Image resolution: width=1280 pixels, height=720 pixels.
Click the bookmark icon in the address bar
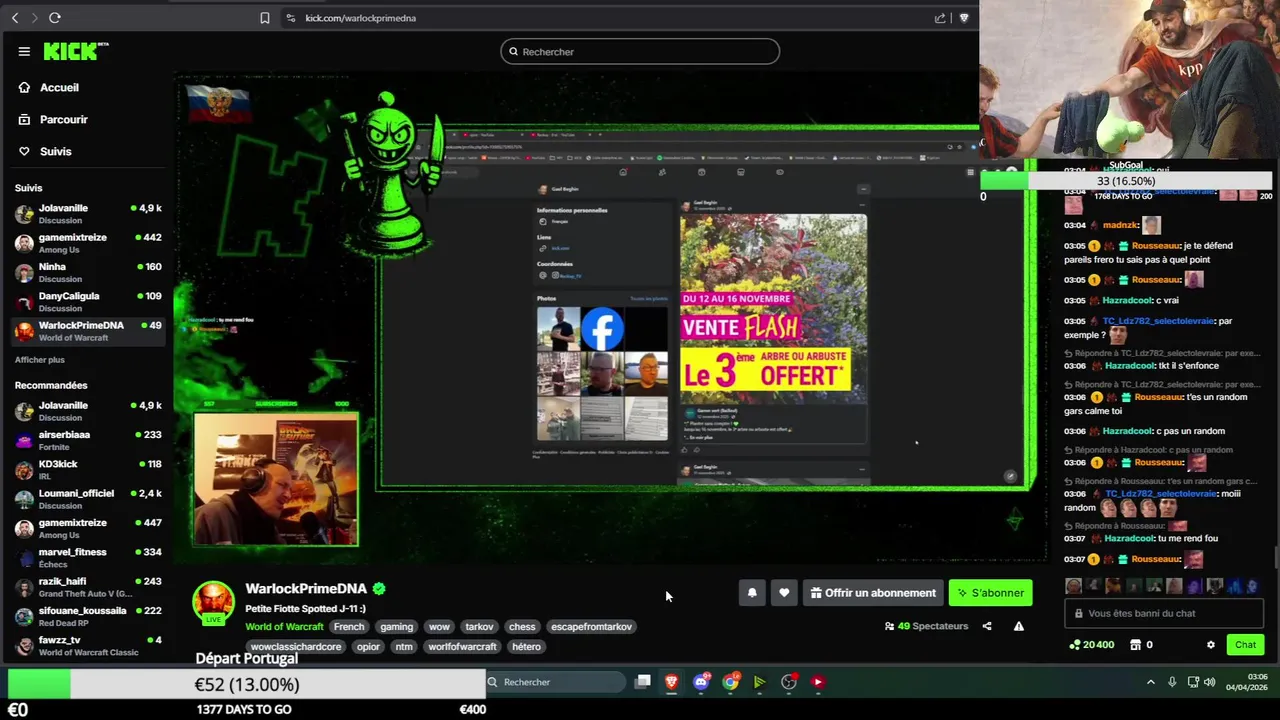264,18
